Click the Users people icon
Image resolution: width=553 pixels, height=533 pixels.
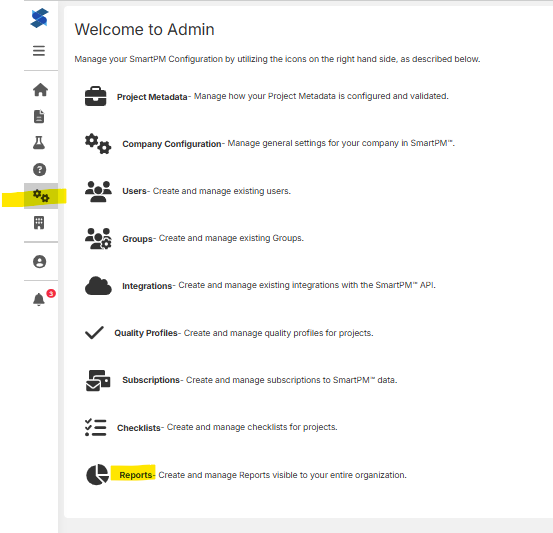pos(98,191)
